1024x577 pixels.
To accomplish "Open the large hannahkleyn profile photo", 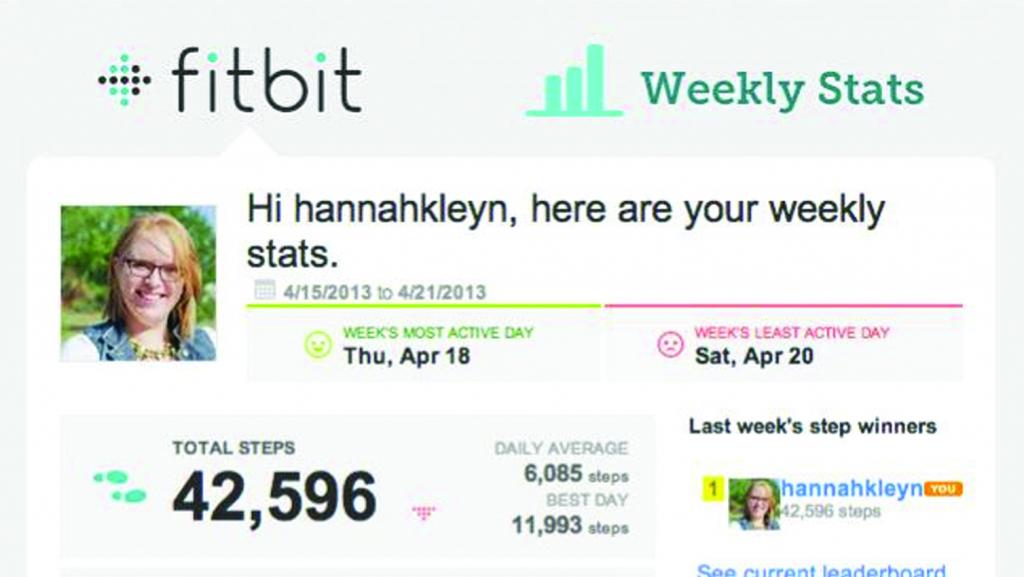I will pyautogui.click(x=138, y=283).
